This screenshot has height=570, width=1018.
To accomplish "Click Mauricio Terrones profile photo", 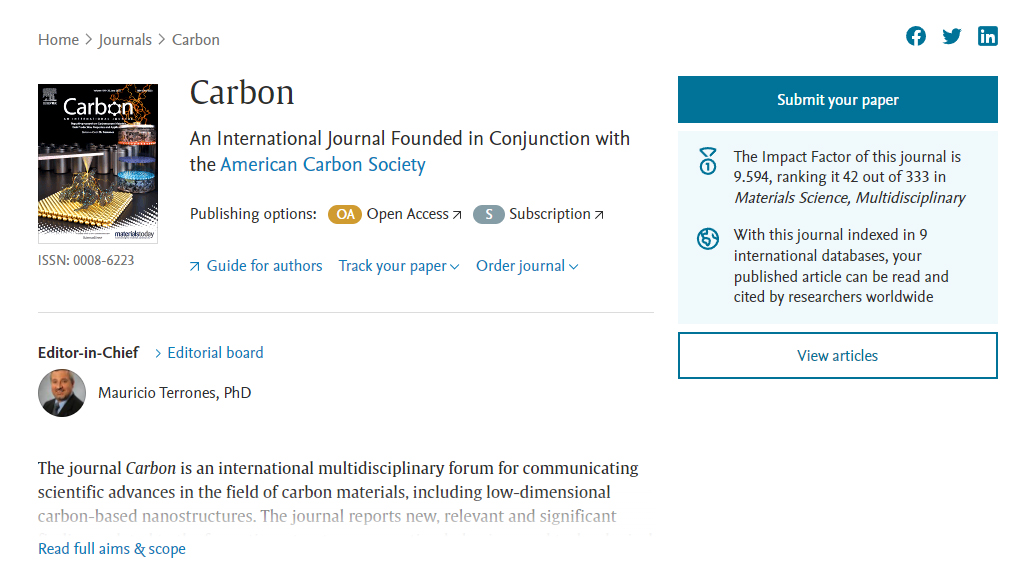I will pyautogui.click(x=62, y=393).
